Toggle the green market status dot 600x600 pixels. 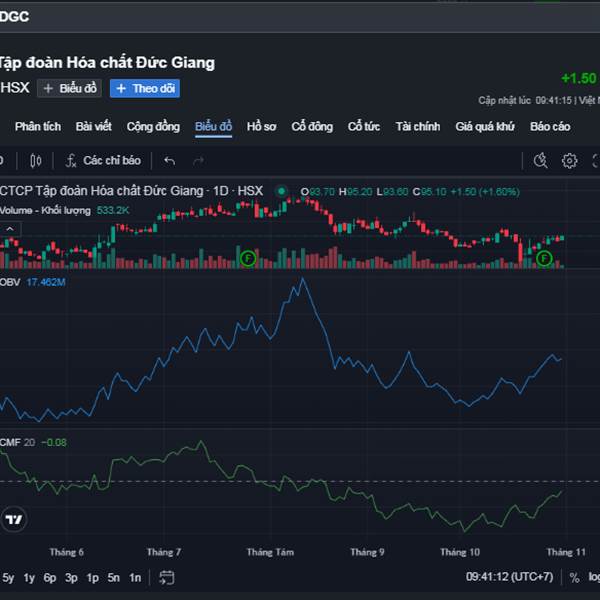point(282,191)
